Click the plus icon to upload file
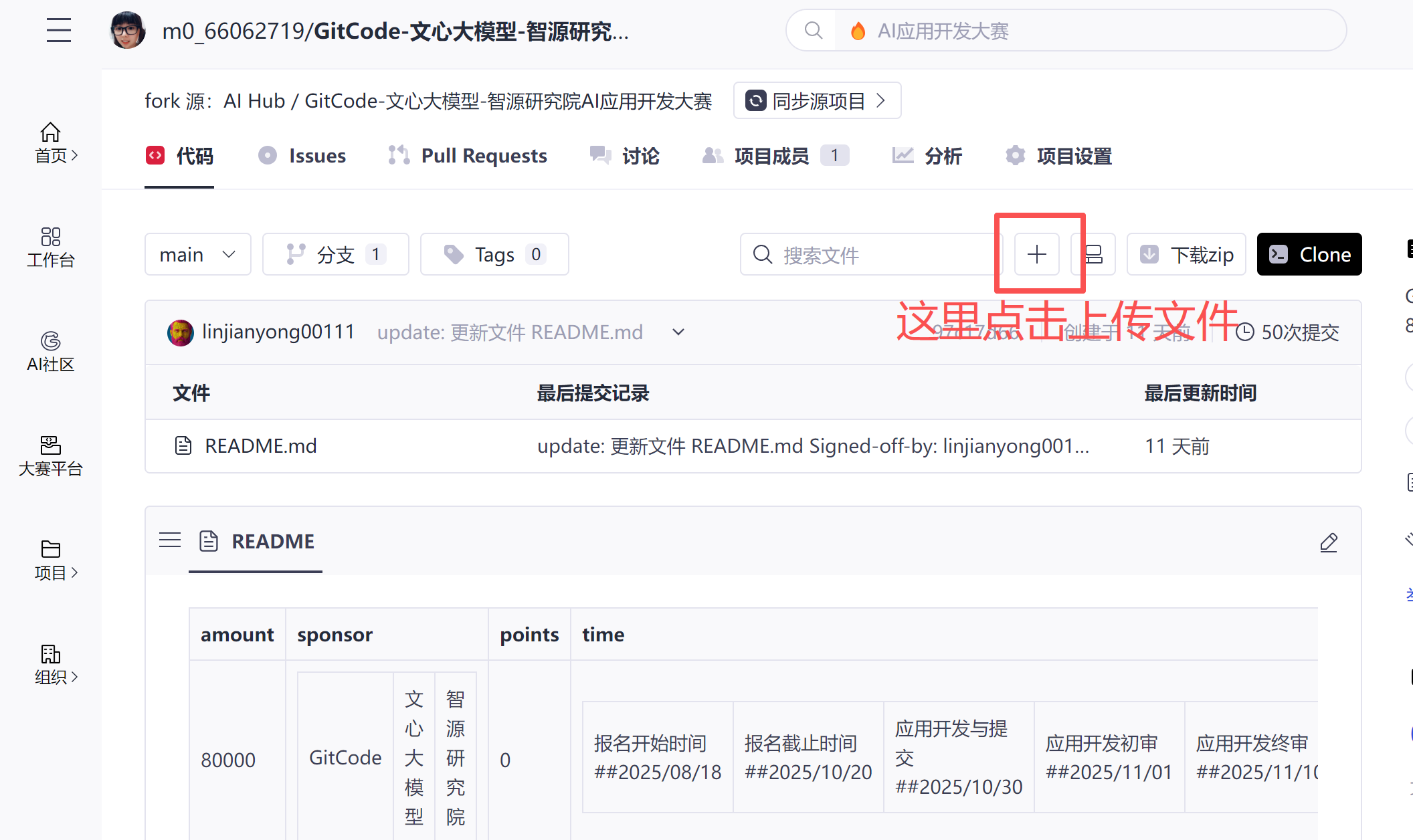The image size is (1413, 840). click(1036, 254)
